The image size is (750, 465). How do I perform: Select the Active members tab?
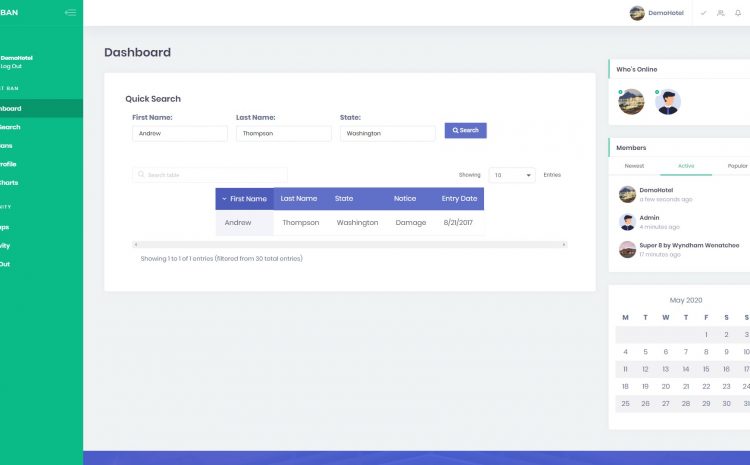686,166
